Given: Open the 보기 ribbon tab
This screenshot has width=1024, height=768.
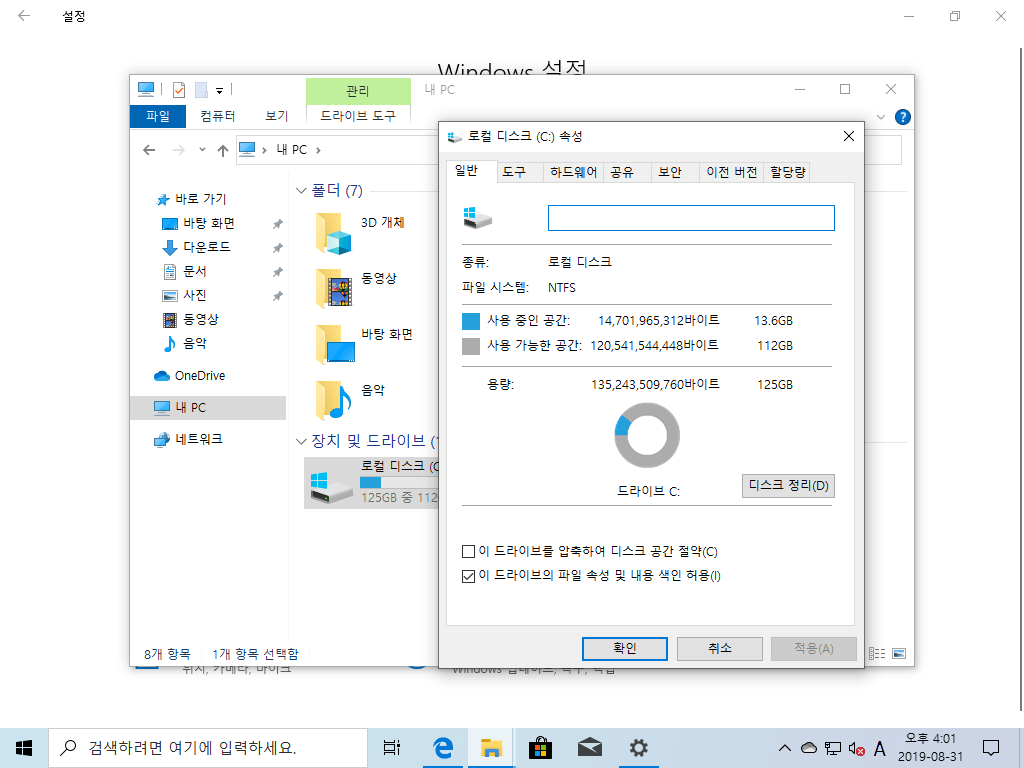Looking at the screenshot, I should [276, 116].
